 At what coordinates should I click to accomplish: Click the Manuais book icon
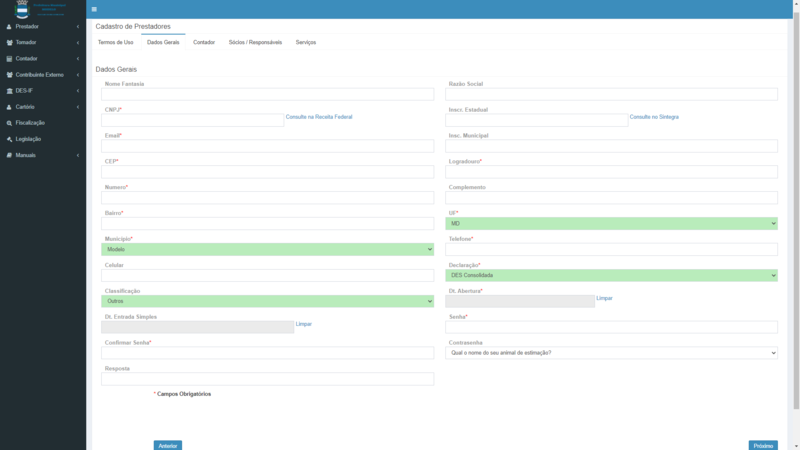(9, 155)
